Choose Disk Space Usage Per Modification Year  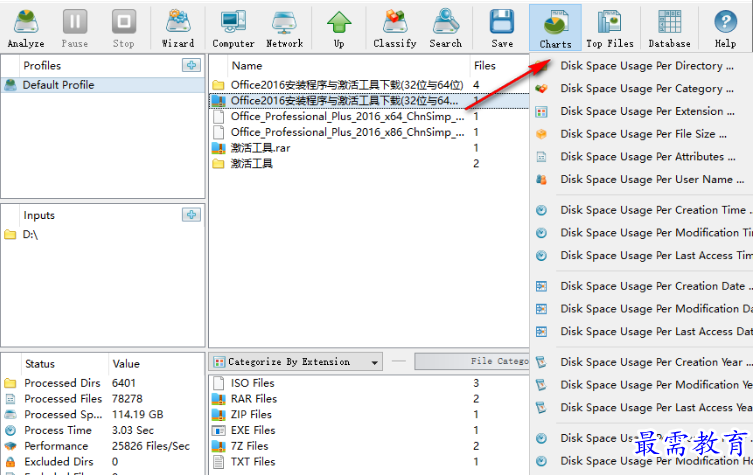[x=642, y=385]
